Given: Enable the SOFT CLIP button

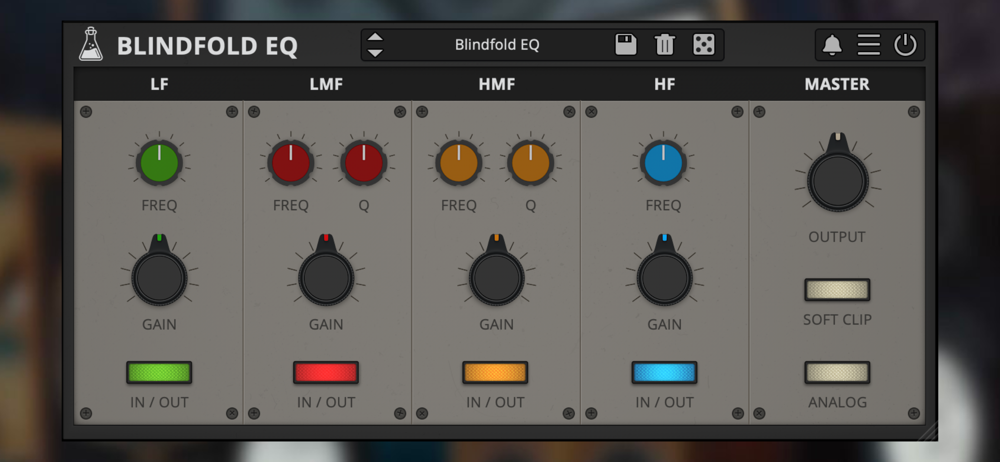Looking at the screenshot, I should pos(837,290).
